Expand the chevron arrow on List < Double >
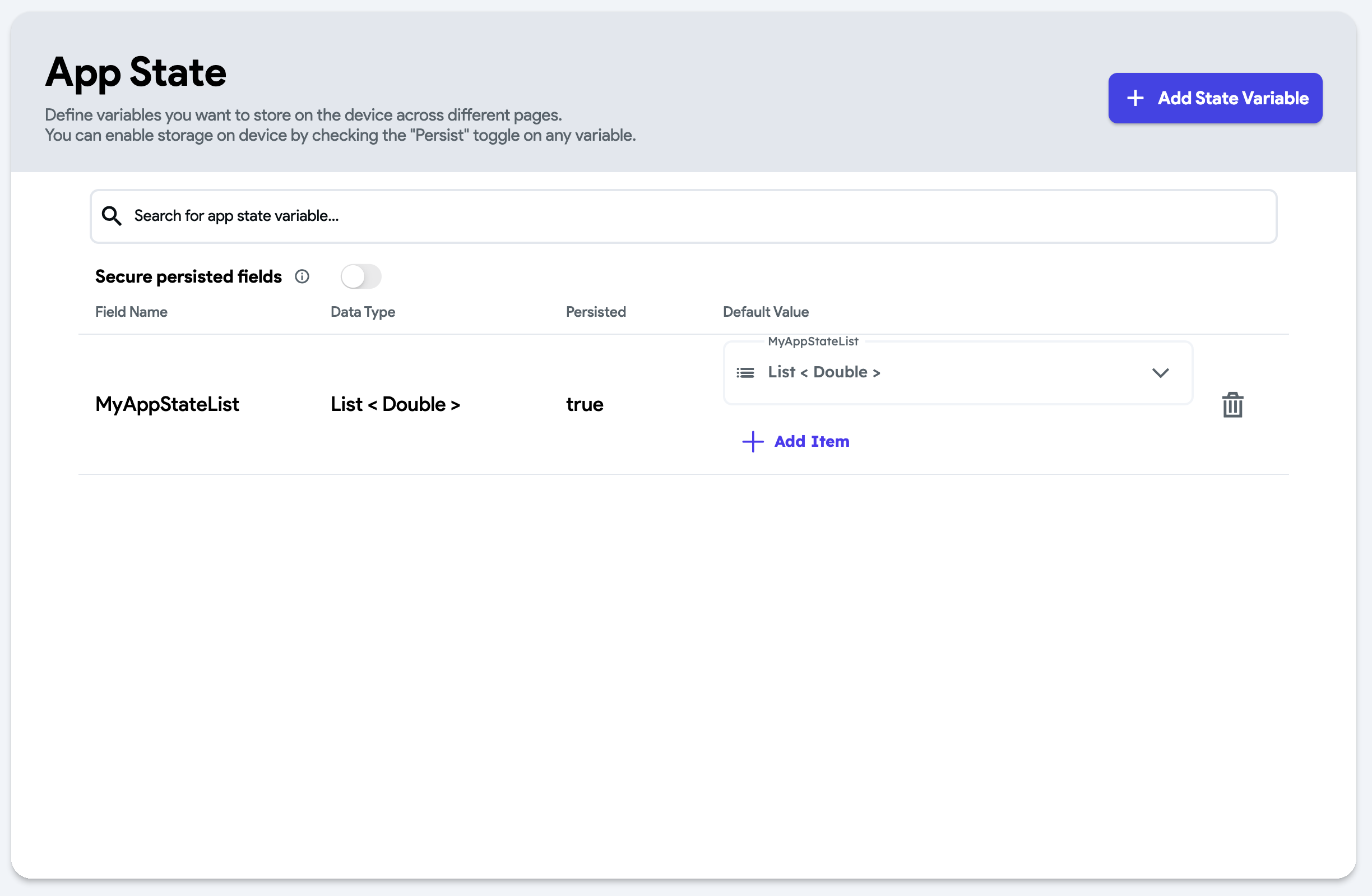The height and width of the screenshot is (896, 1372). click(x=1160, y=373)
